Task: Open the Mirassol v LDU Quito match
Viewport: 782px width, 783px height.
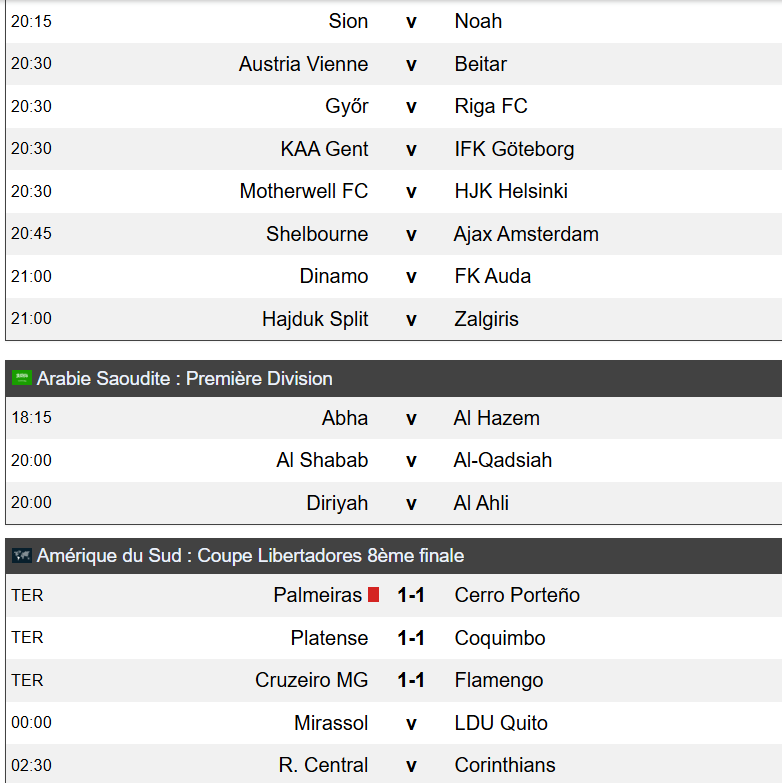Action: [x=393, y=723]
